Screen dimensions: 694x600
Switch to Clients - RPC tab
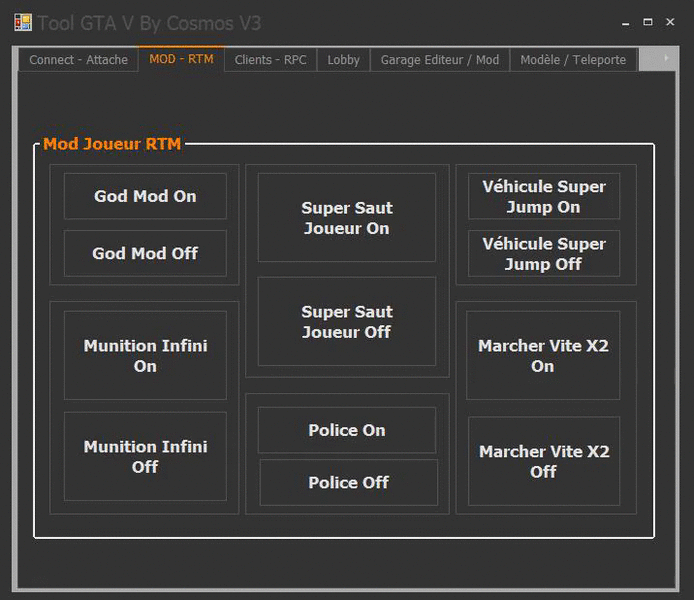(270, 60)
